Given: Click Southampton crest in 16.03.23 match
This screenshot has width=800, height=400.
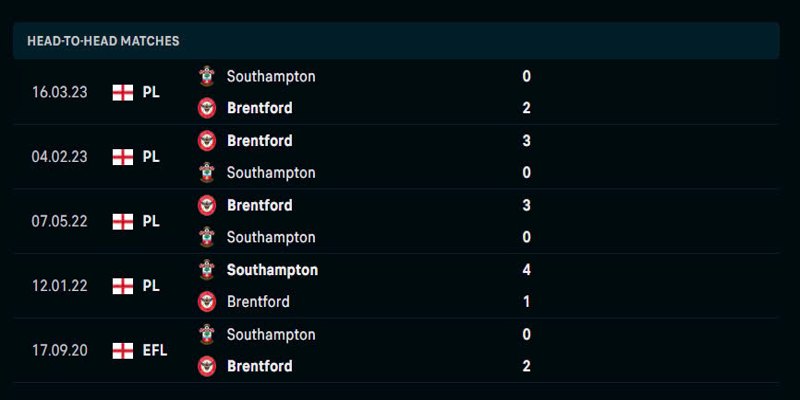Looking at the screenshot, I should click(x=207, y=76).
